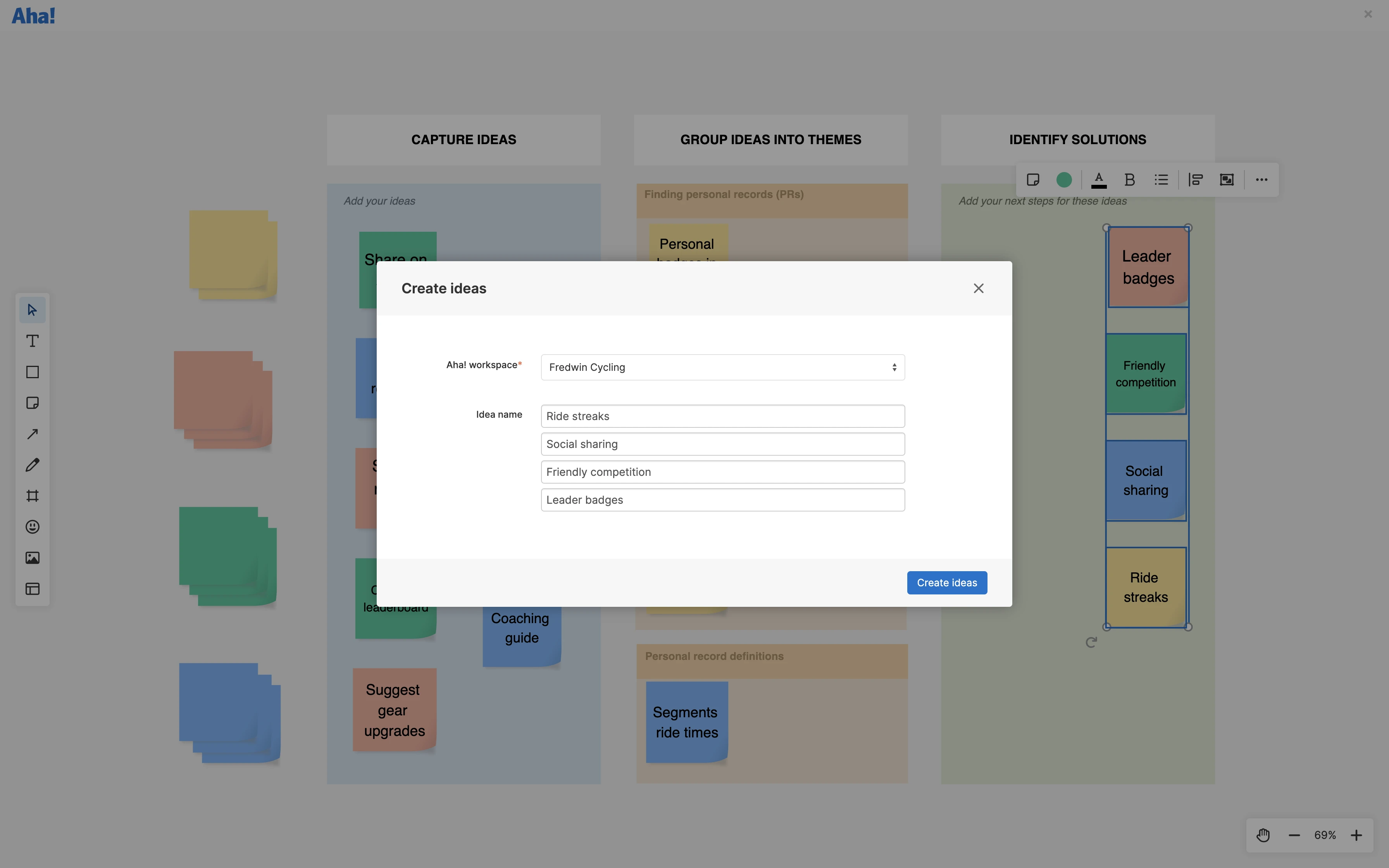
Task: Select the pencil drawing tool
Action: (33, 465)
